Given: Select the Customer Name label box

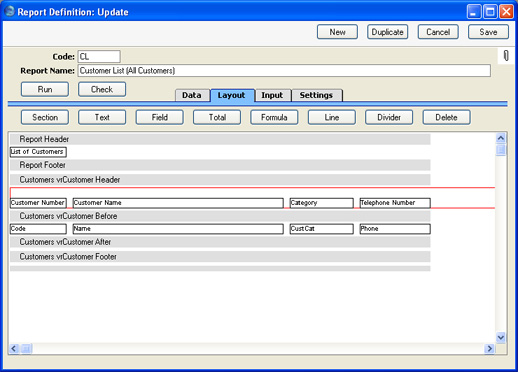Looking at the screenshot, I should 178,203.
